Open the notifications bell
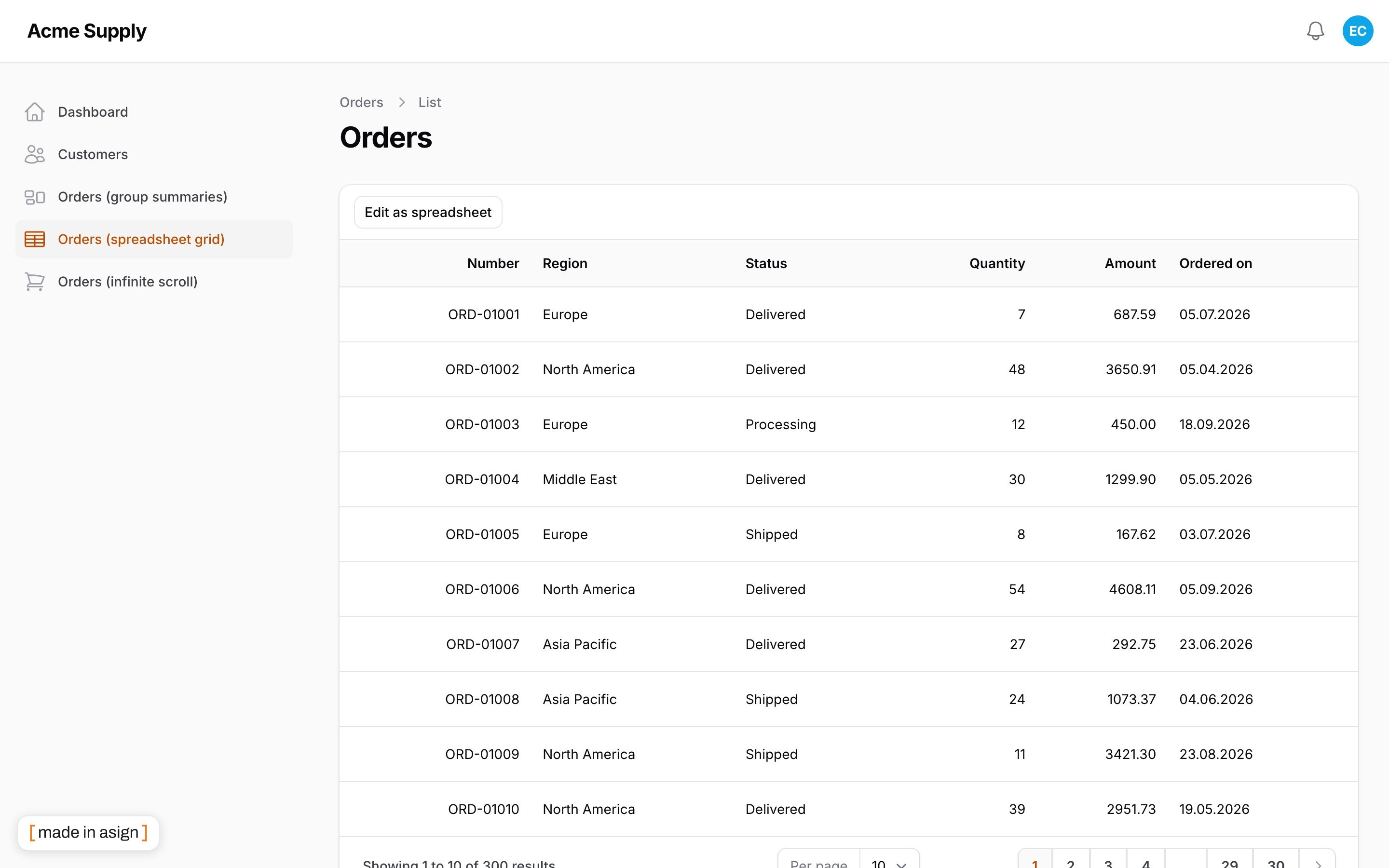The height and width of the screenshot is (868, 1389). point(1315,31)
